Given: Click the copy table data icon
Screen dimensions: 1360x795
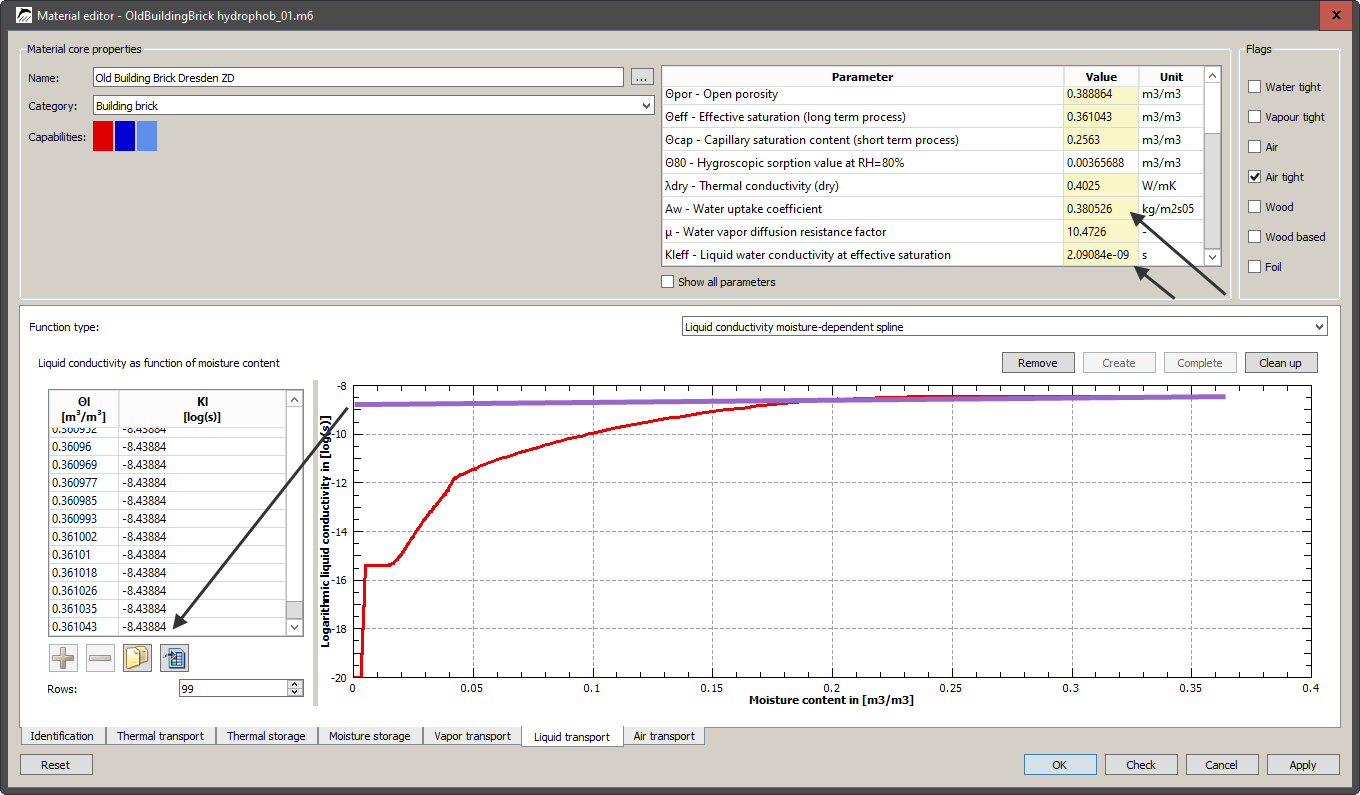Looking at the screenshot, I should [x=136, y=657].
